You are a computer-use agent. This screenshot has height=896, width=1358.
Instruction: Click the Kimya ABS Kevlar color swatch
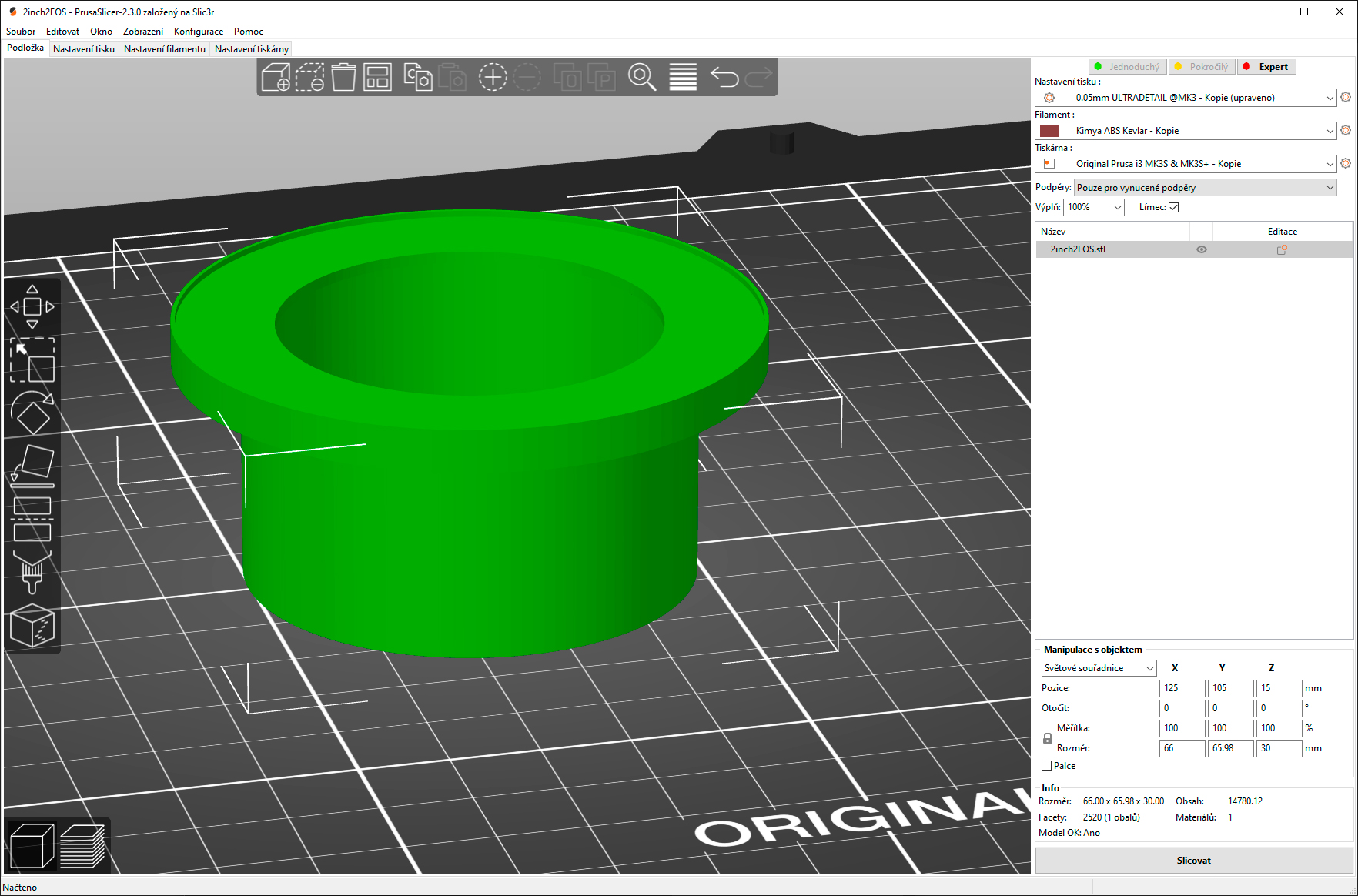[1049, 131]
